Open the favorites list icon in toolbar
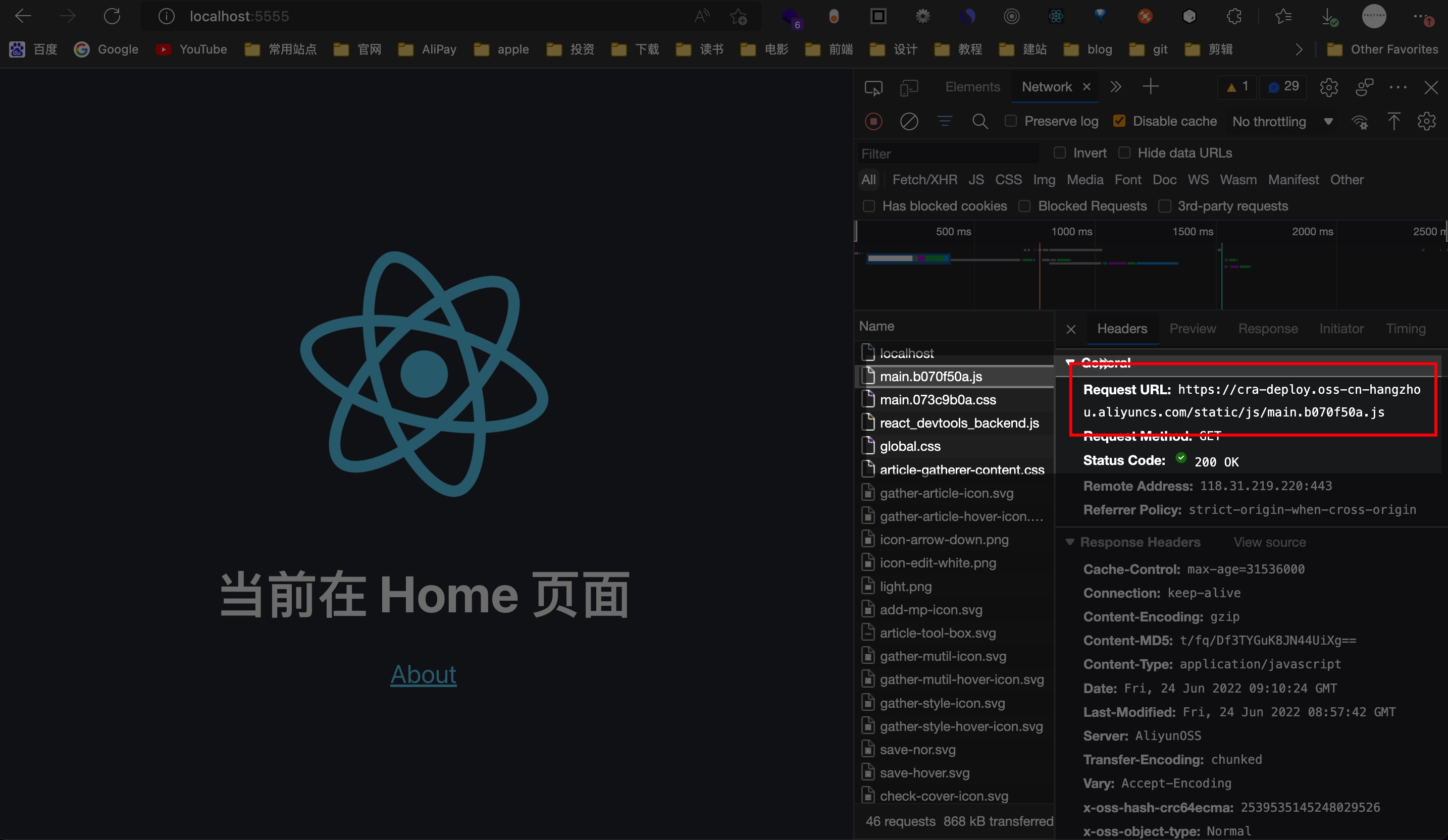 1283,16
